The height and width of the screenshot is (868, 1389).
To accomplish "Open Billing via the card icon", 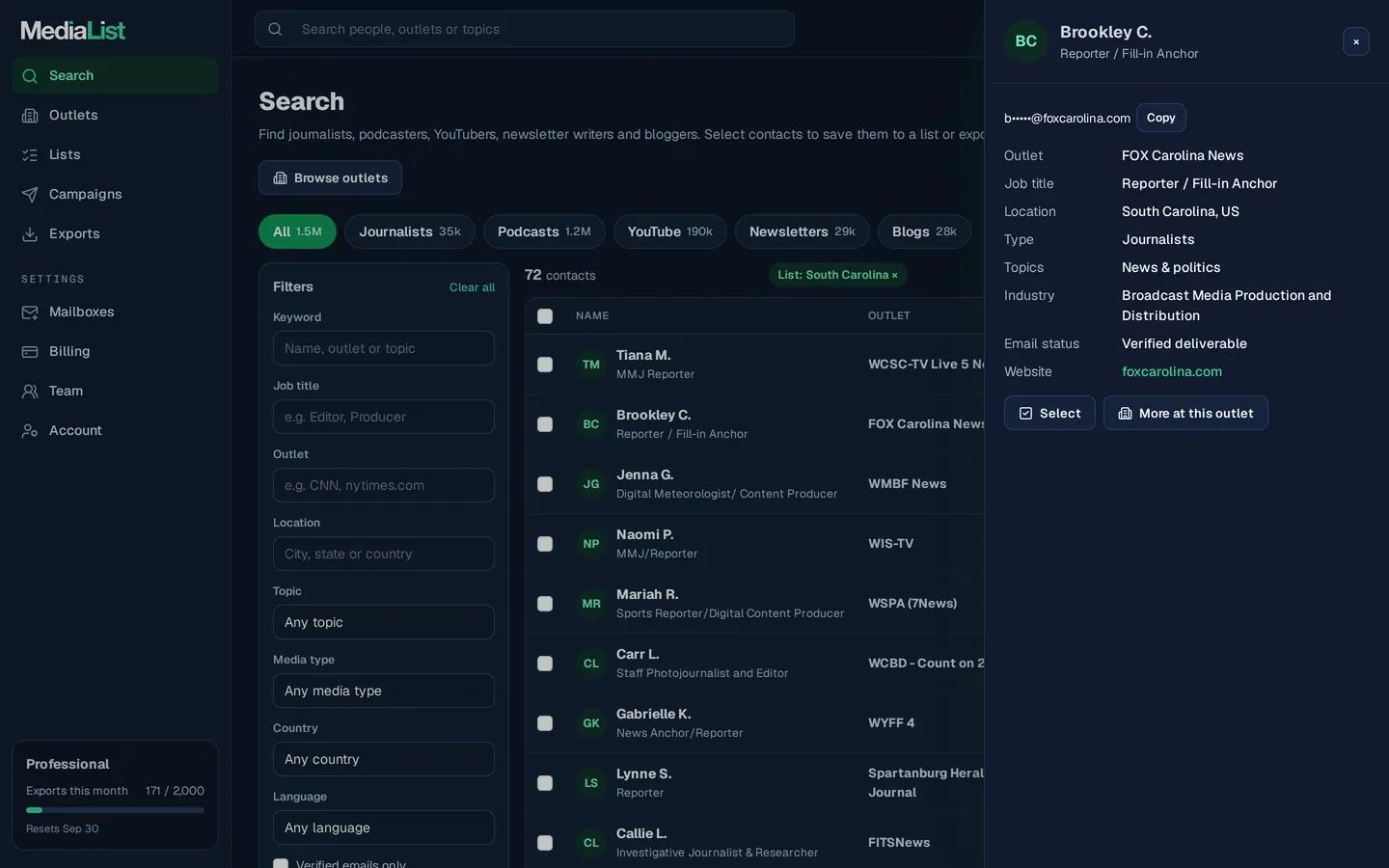I will (30, 351).
